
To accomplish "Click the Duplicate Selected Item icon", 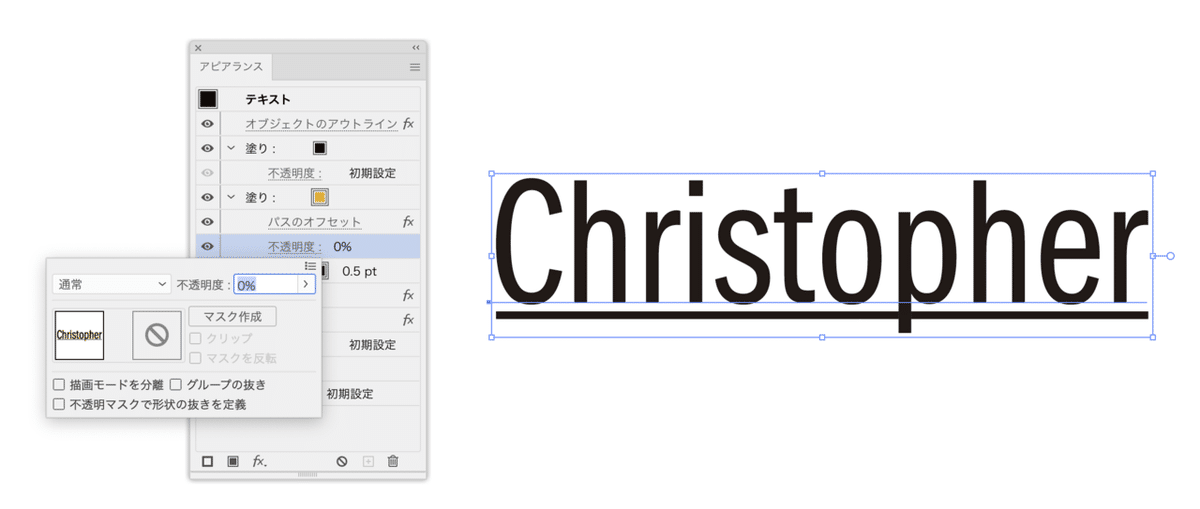I will tap(368, 461).
